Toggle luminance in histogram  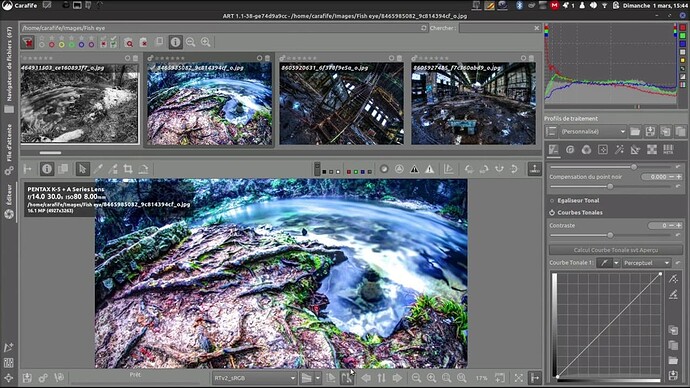tap(683, 52)
